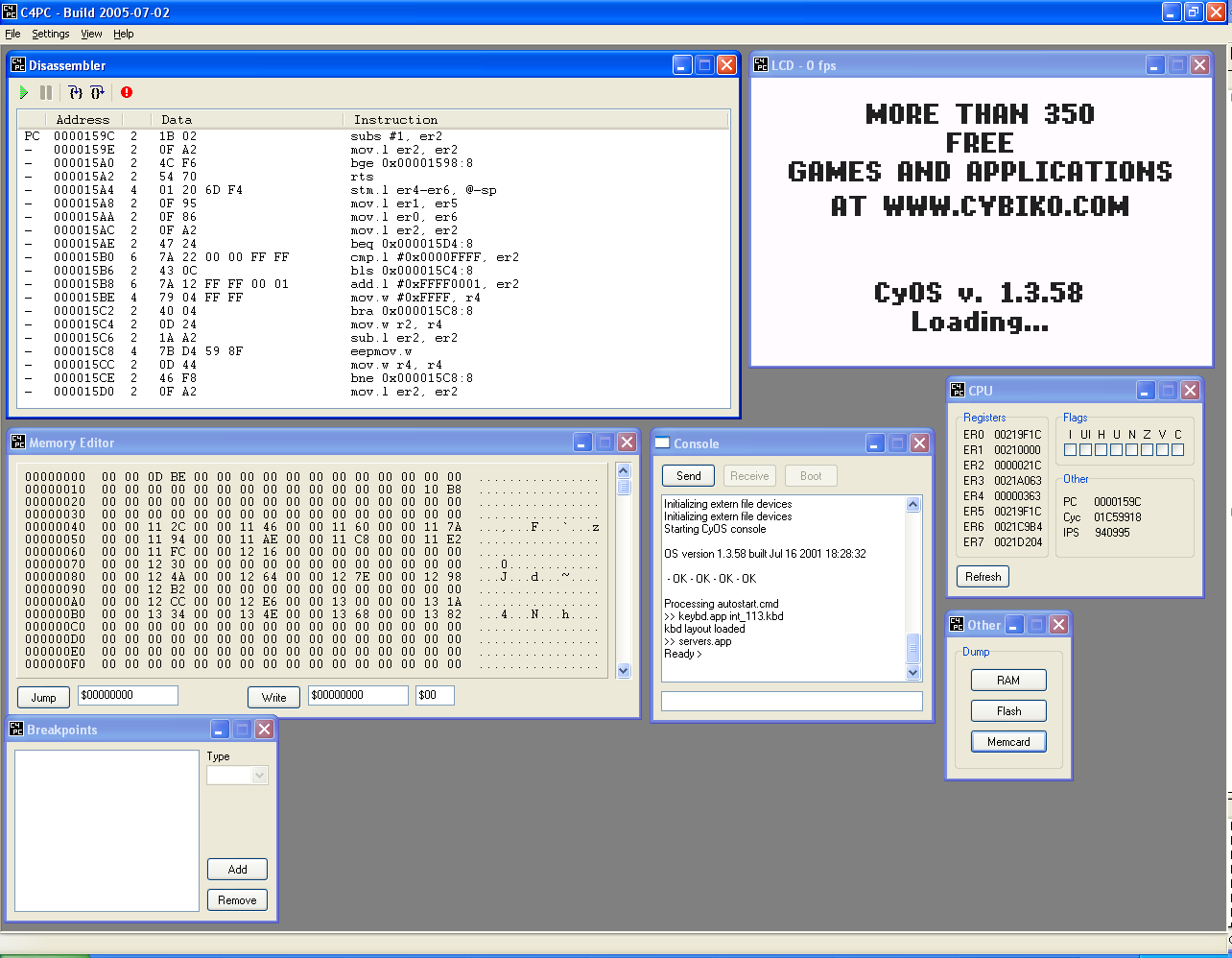Toggle the Z flag checkbox
The width and height of the screenshot is (1232, 958).
point(1148,449)
